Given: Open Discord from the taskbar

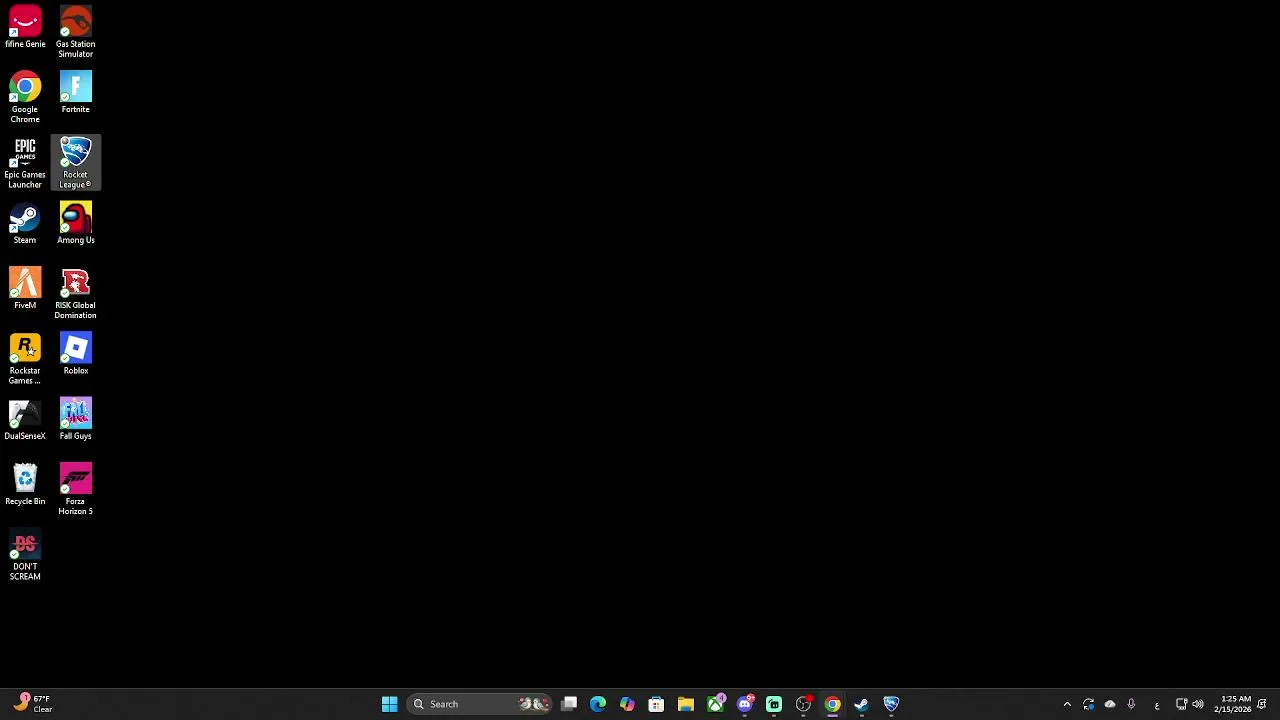Looking at the screenshot, I should coord(744,704).
